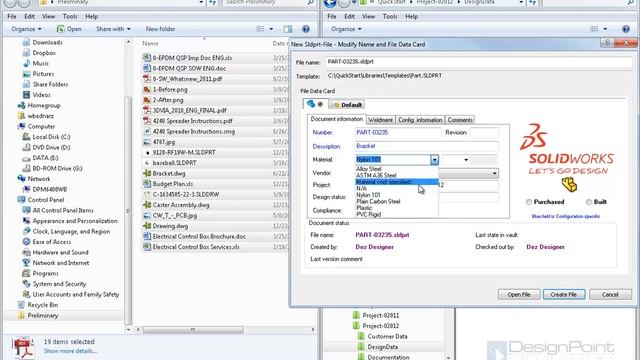
Task: Choose Alloy Steel from material list
Action: [369, 169]
